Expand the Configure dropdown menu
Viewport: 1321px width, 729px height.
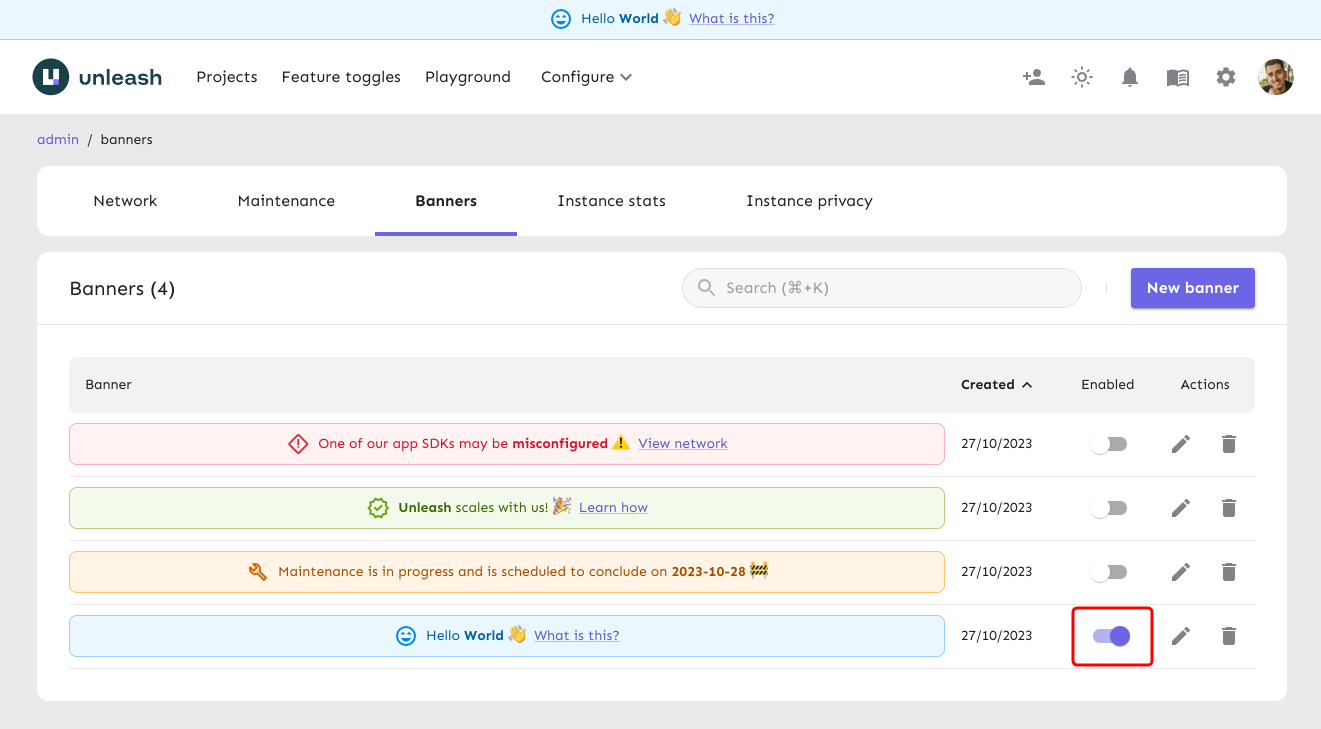[x=586, y=77]
